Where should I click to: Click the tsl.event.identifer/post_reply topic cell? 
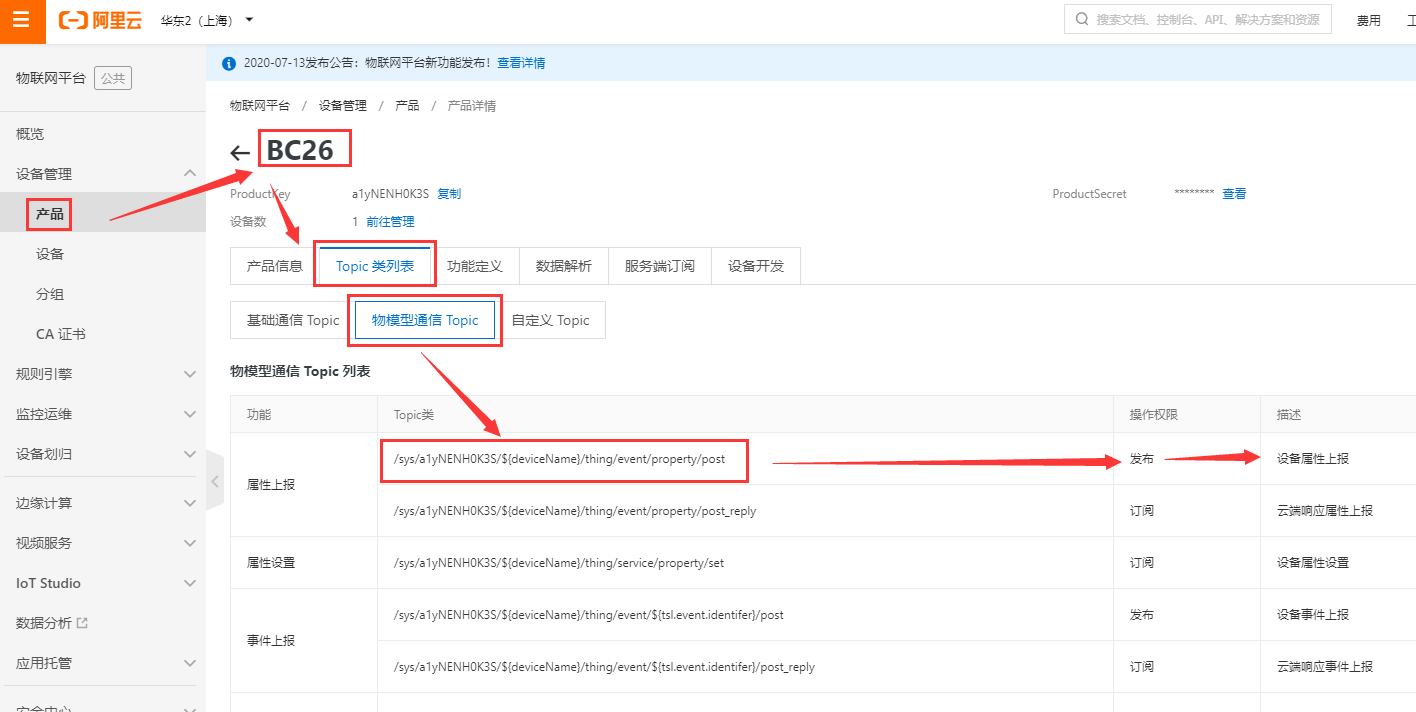click(x=746, y=667)
